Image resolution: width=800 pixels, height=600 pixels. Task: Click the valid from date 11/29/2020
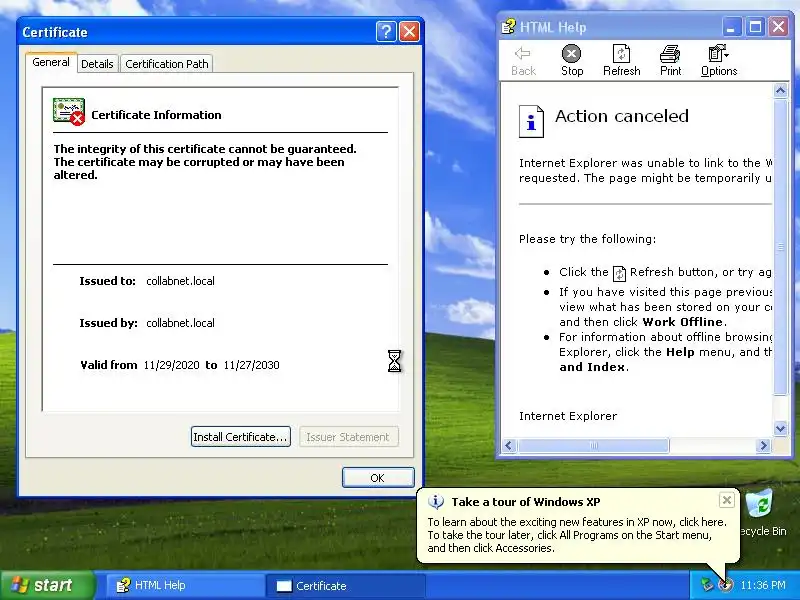pos(171,365)
